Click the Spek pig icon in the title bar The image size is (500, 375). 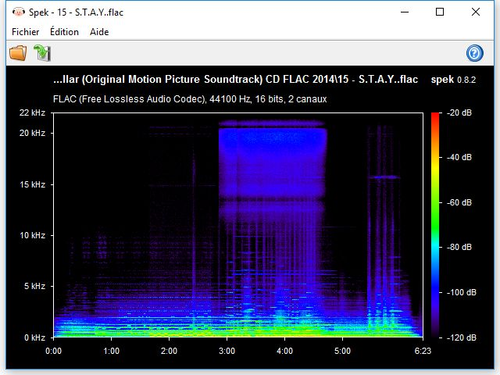tap(18, 12)
